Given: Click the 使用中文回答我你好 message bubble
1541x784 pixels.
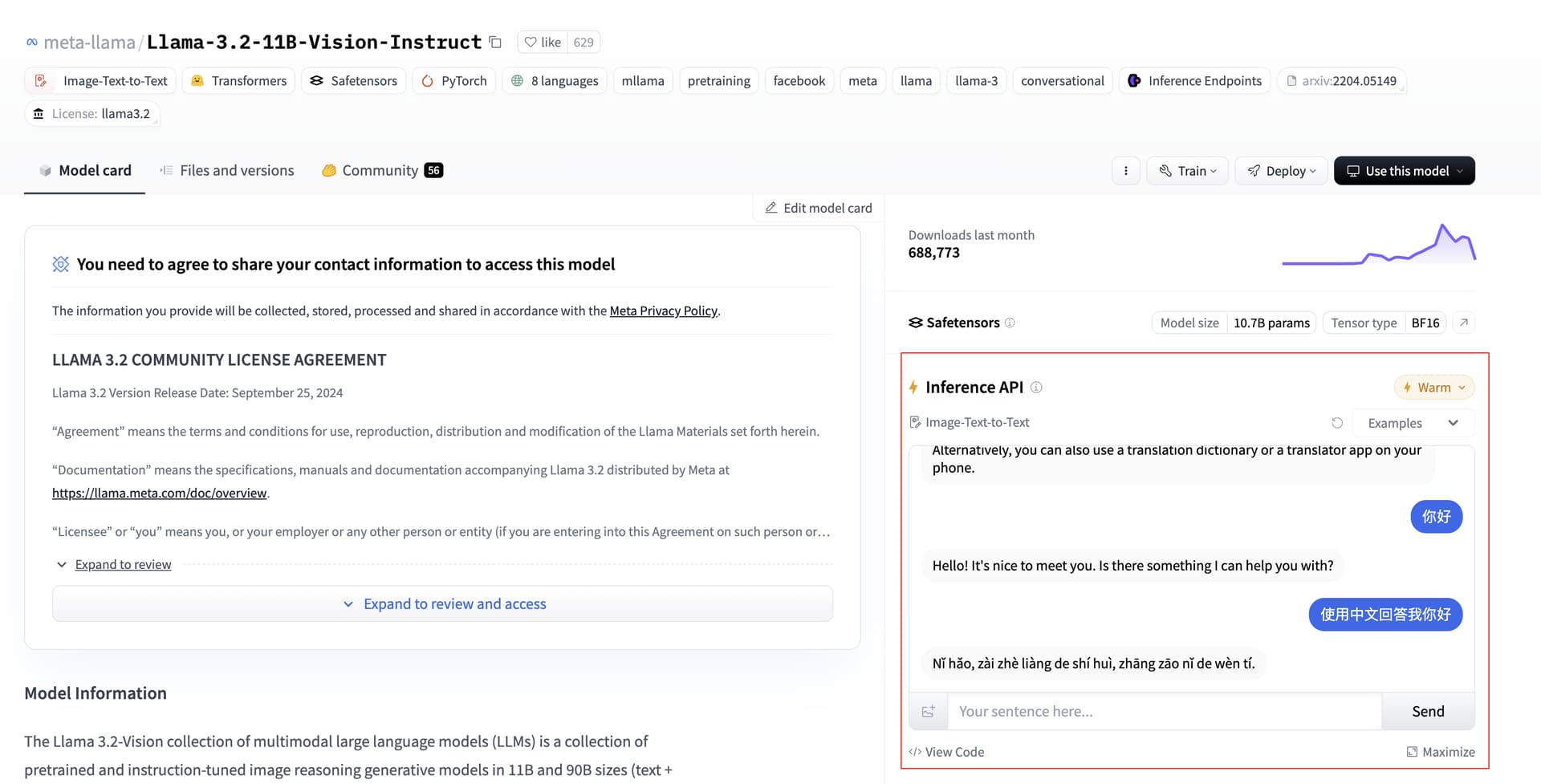Looking at the screenshot, I should tap(1385, 614).
